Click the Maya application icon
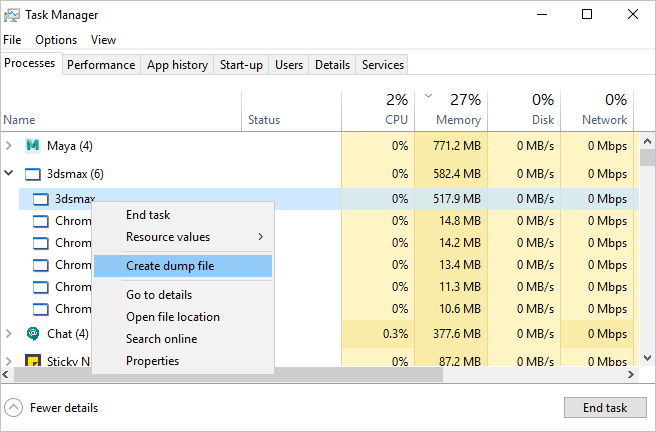The height and width of the screenshot is (432, 656). coord(33,146)
